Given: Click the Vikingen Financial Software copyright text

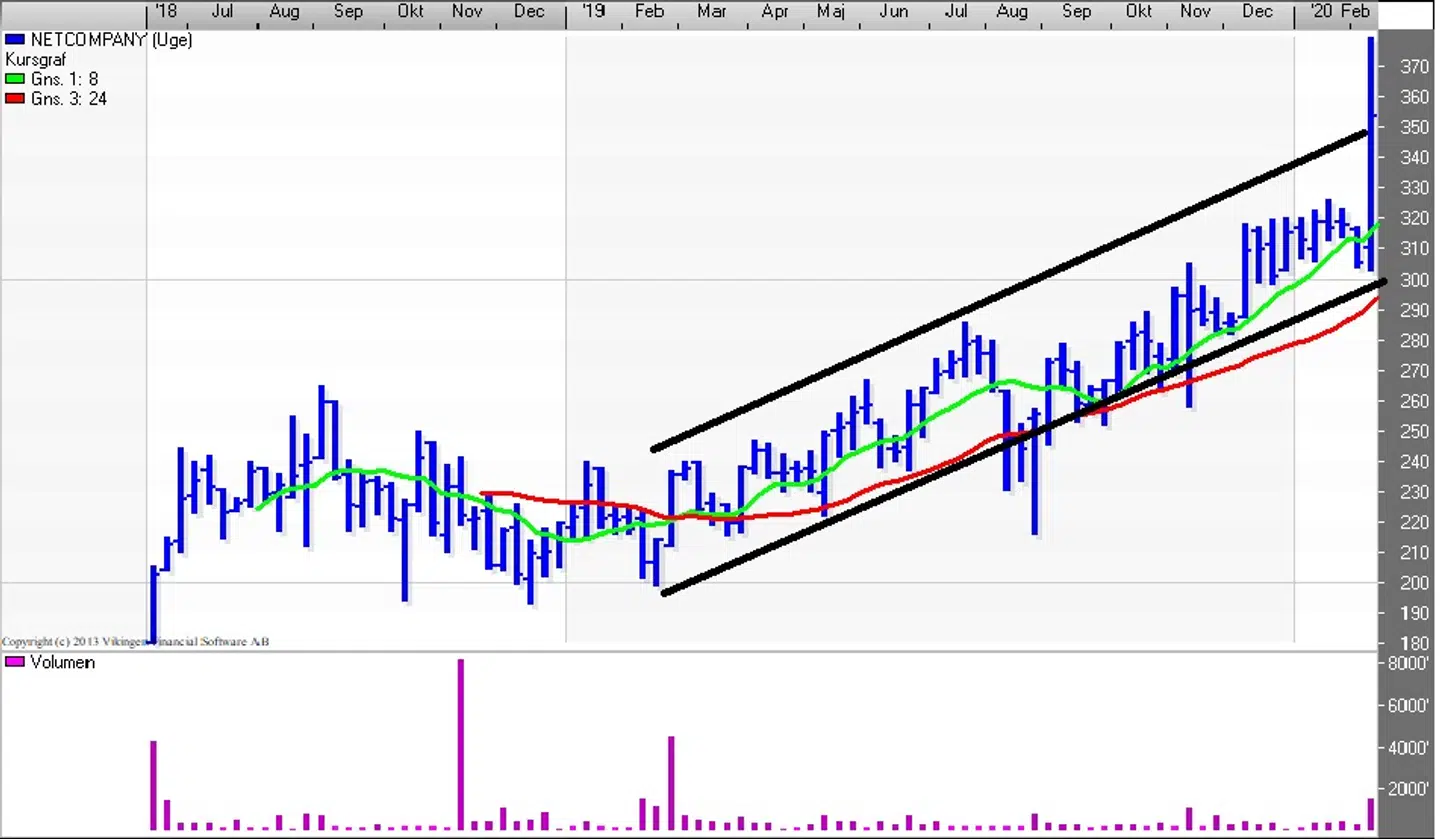Looking at the screenshot, I should 135,641.
